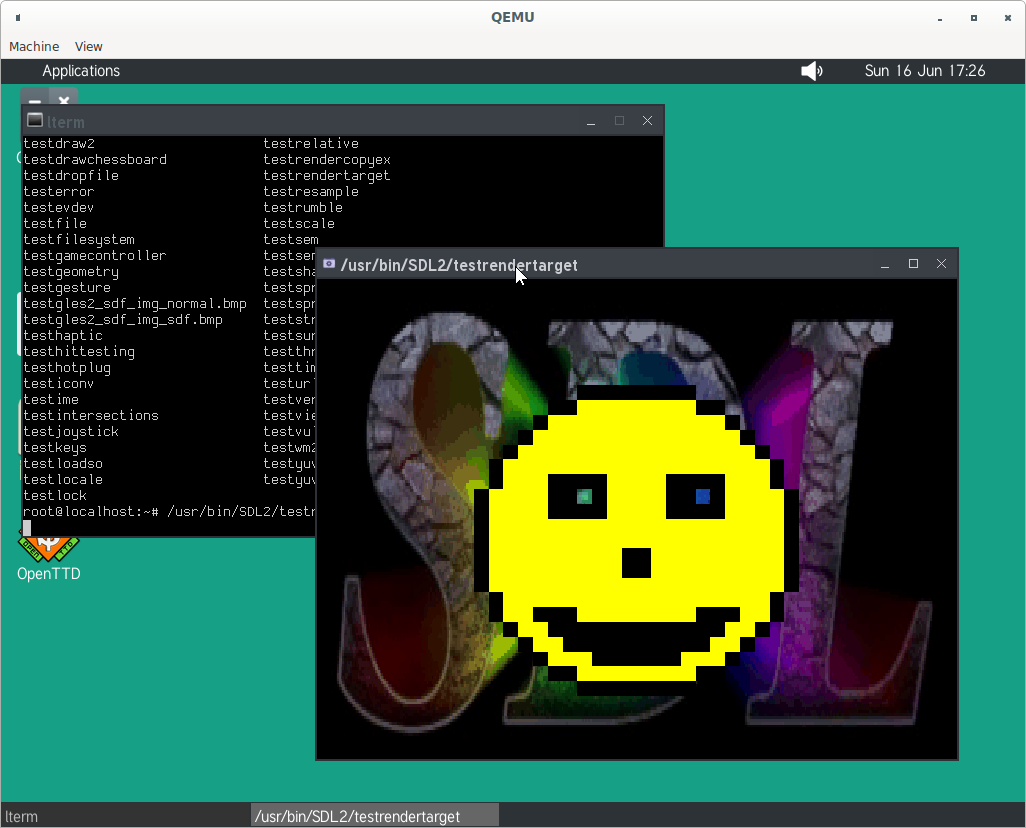Open the Machine menu in QEMU
The height and width of the screenshot is (828, 1026).
click(x=34, y=46)
